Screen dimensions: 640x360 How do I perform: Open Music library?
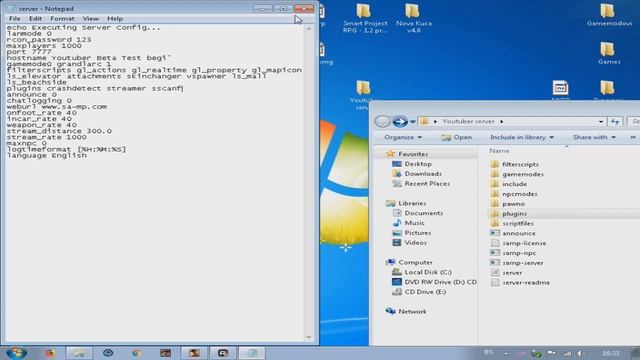point(415,223)
